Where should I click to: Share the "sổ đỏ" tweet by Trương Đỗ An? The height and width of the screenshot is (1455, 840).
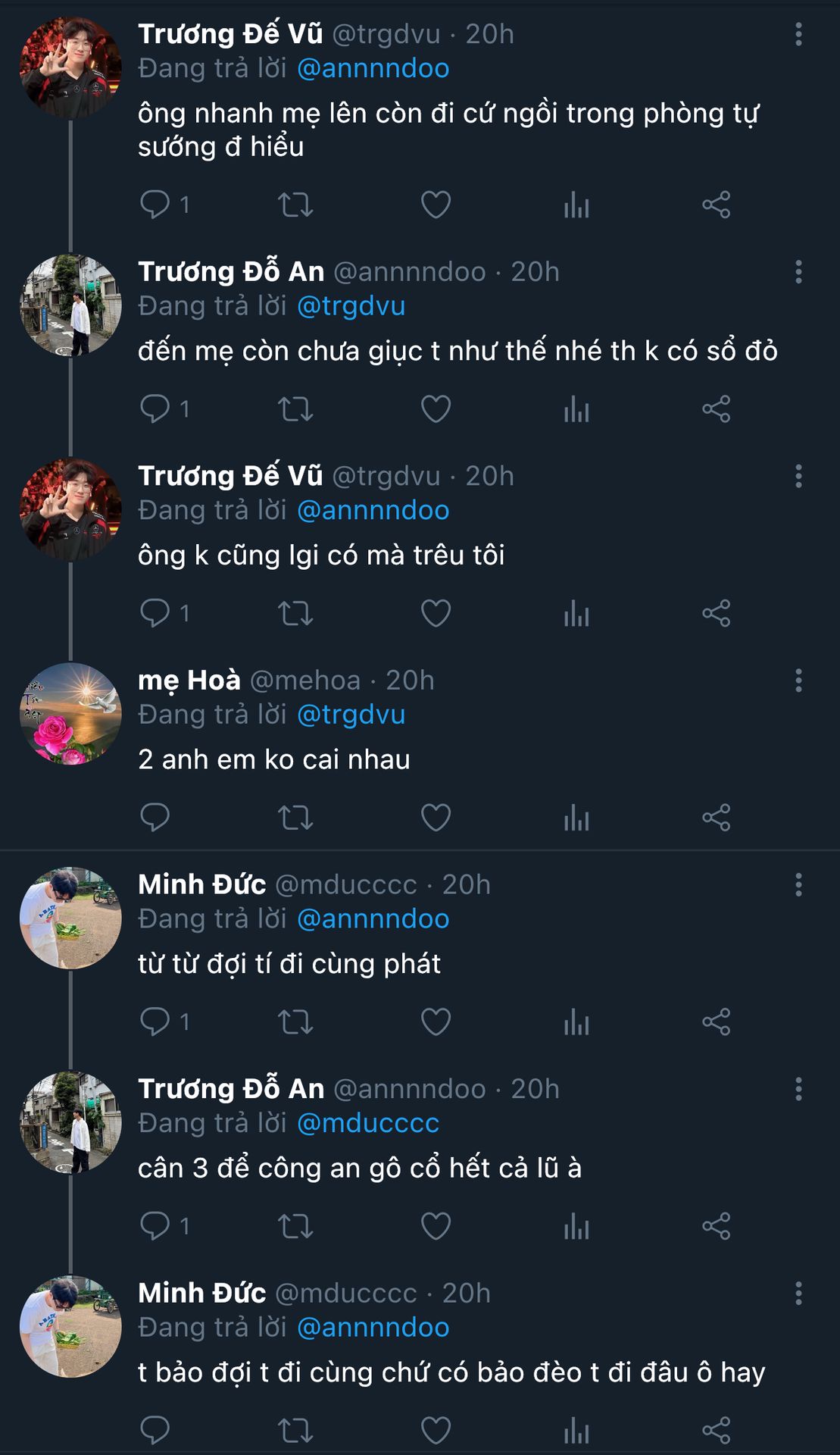(x=716, y=409)
